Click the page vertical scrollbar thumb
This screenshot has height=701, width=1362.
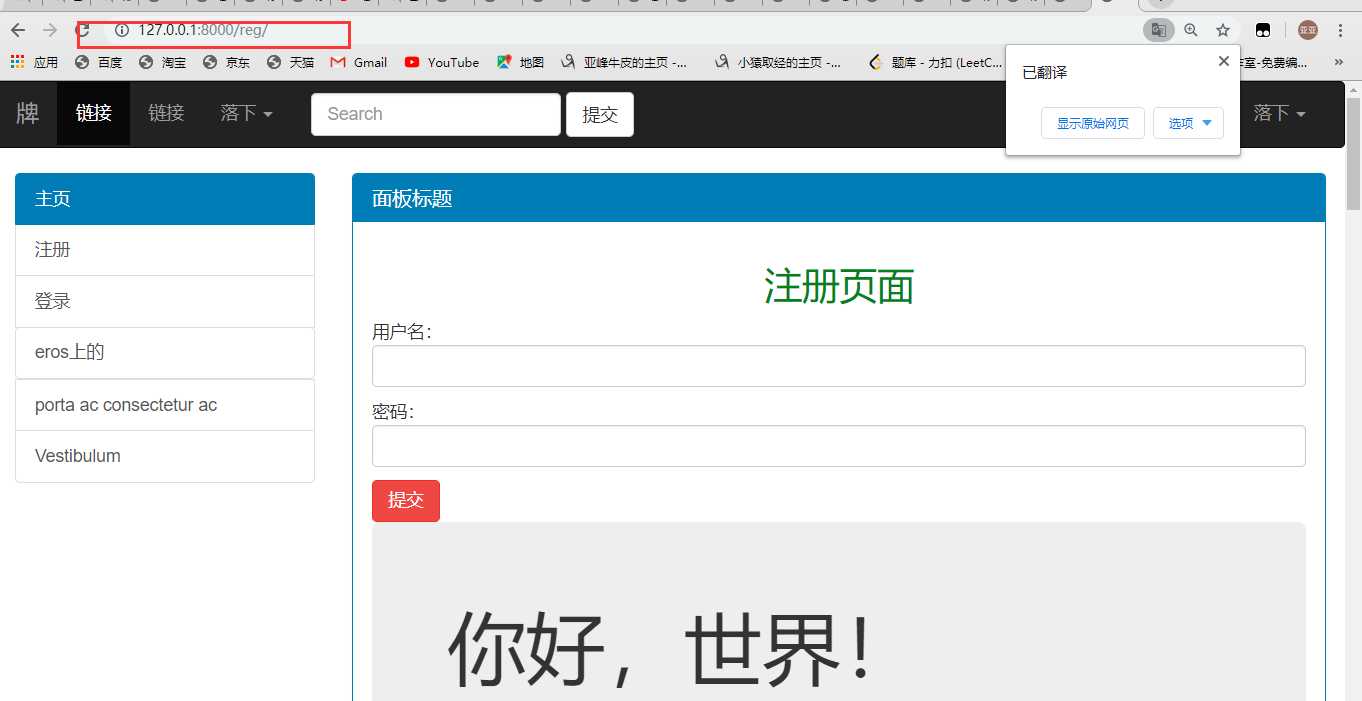1353,153
